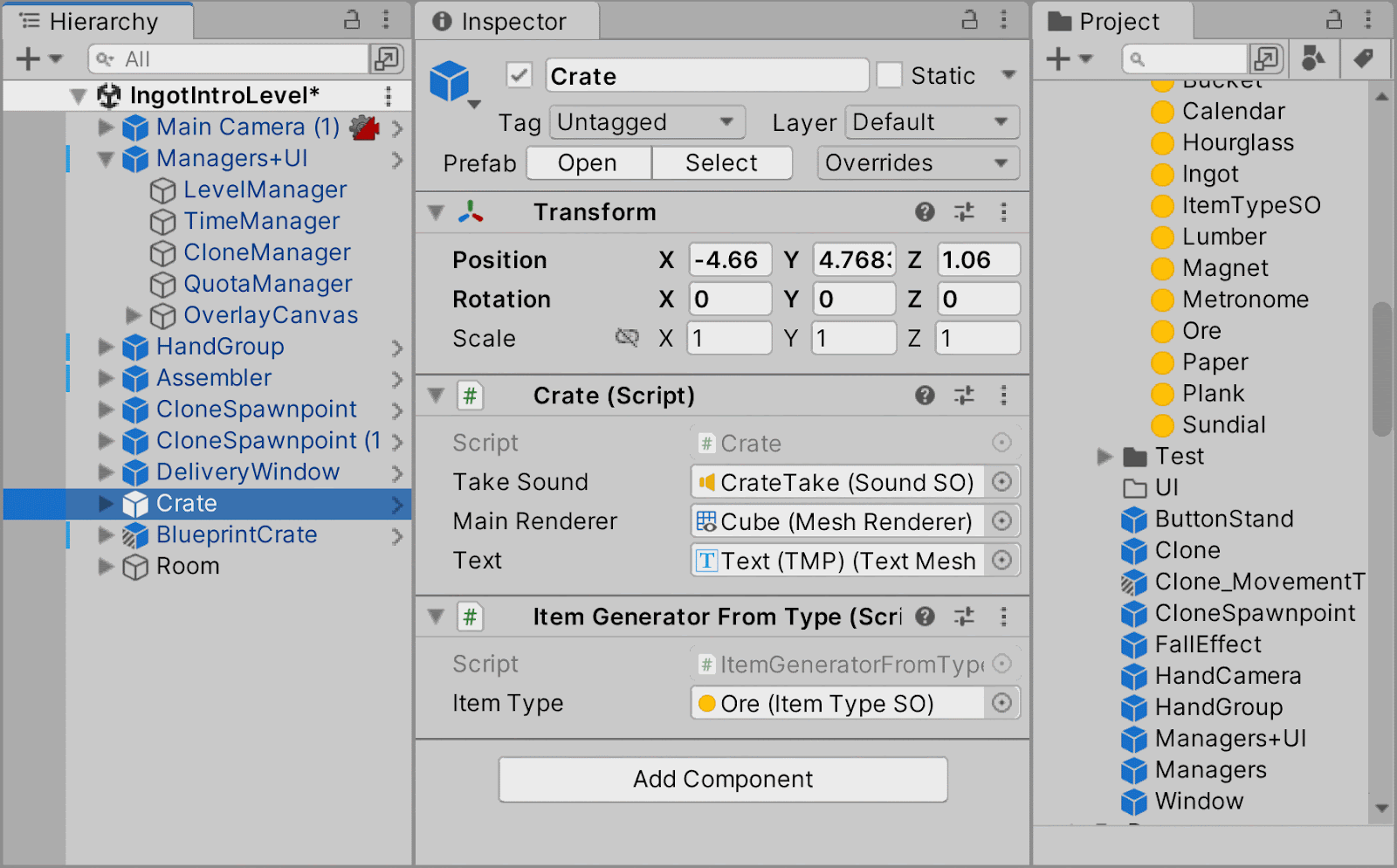1397x868 pixels.
Task: Toggle the constrained scale link icon
Action: [627, 338]
